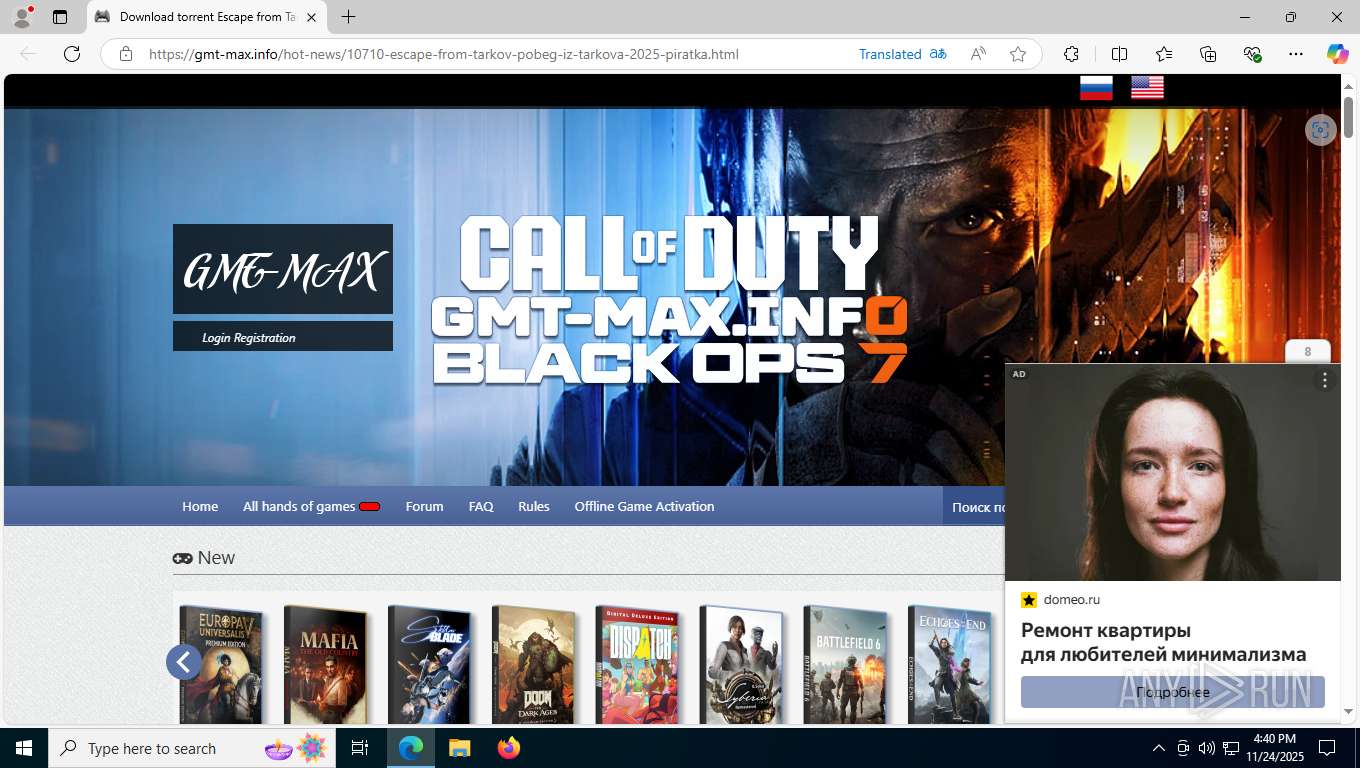Click the taskbar search box
1360x768 pixels.
click(x=192, y=748)
